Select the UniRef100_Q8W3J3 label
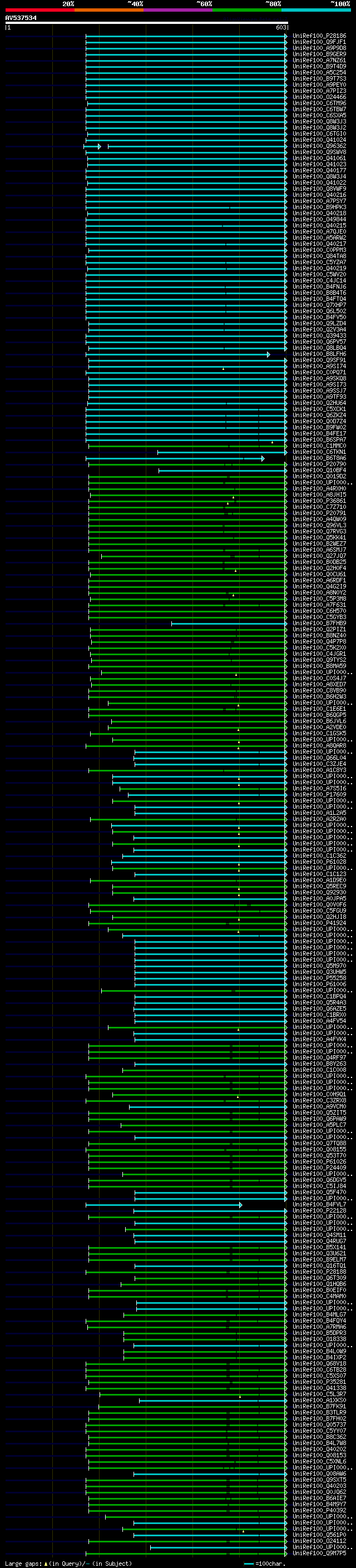The height and width of the screenshot is (1568, 356). [x=319, y=122]
